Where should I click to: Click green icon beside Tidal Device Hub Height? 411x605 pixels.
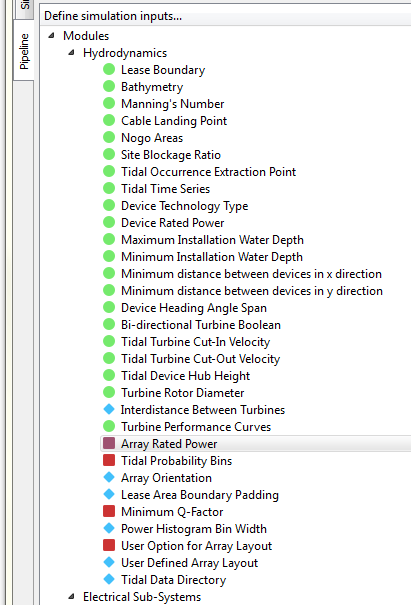tap(109, 375)
